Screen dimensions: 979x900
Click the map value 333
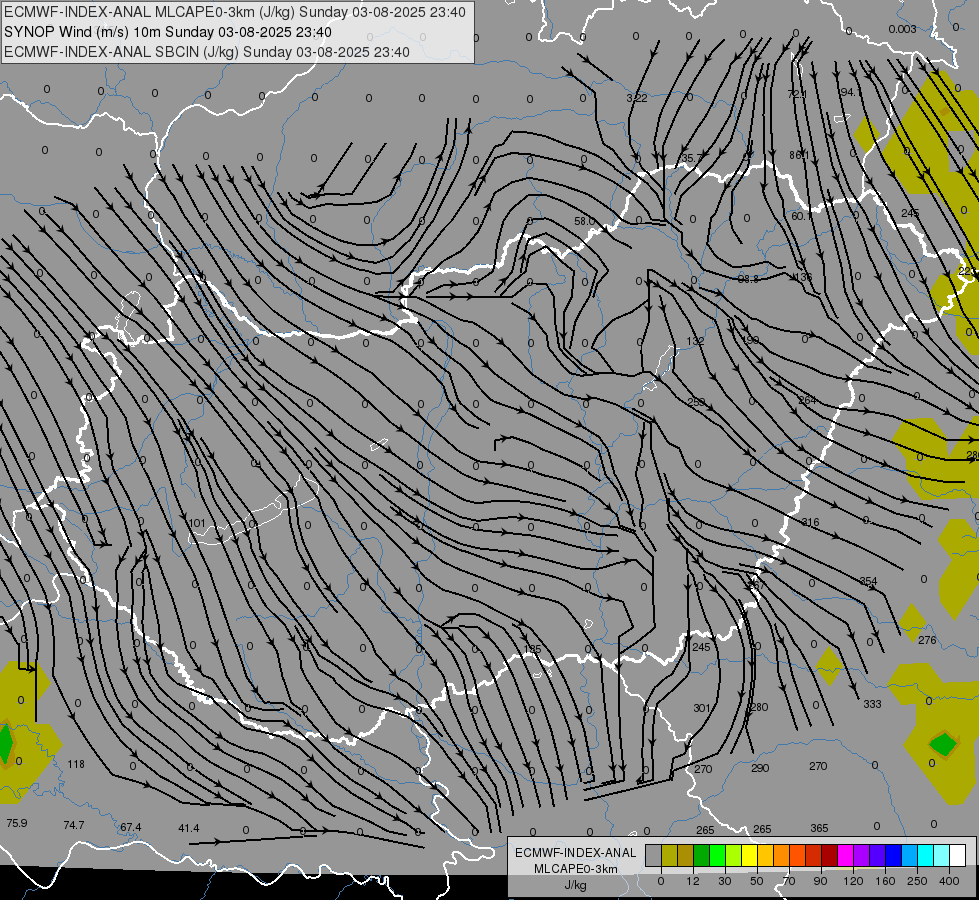click(x=872, y=704)
